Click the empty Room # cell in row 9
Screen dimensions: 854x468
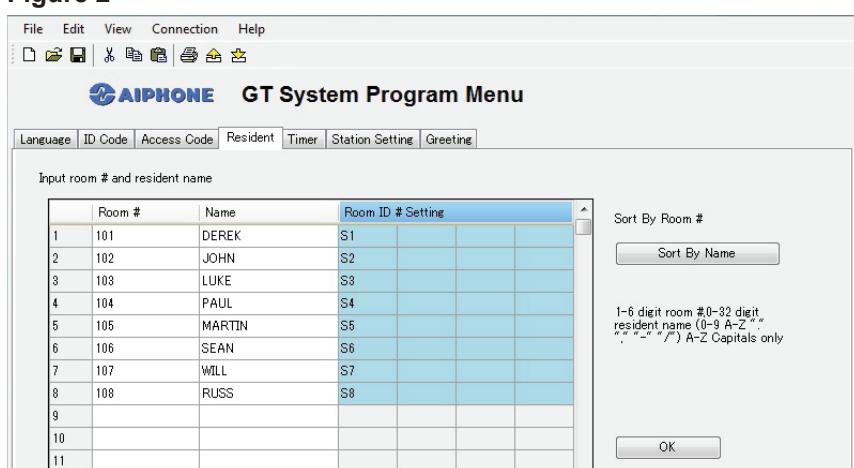[146, 416]
